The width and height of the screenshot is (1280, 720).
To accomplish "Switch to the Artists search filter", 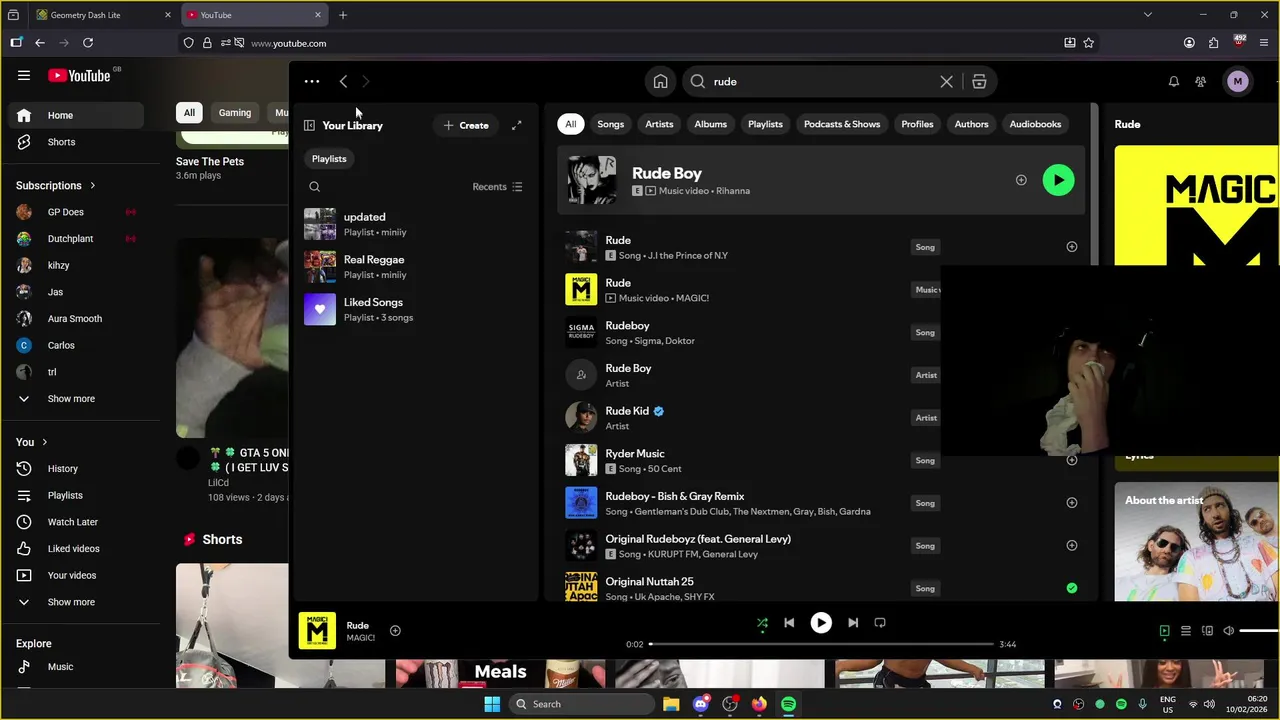I will click(x=659, y=124).
